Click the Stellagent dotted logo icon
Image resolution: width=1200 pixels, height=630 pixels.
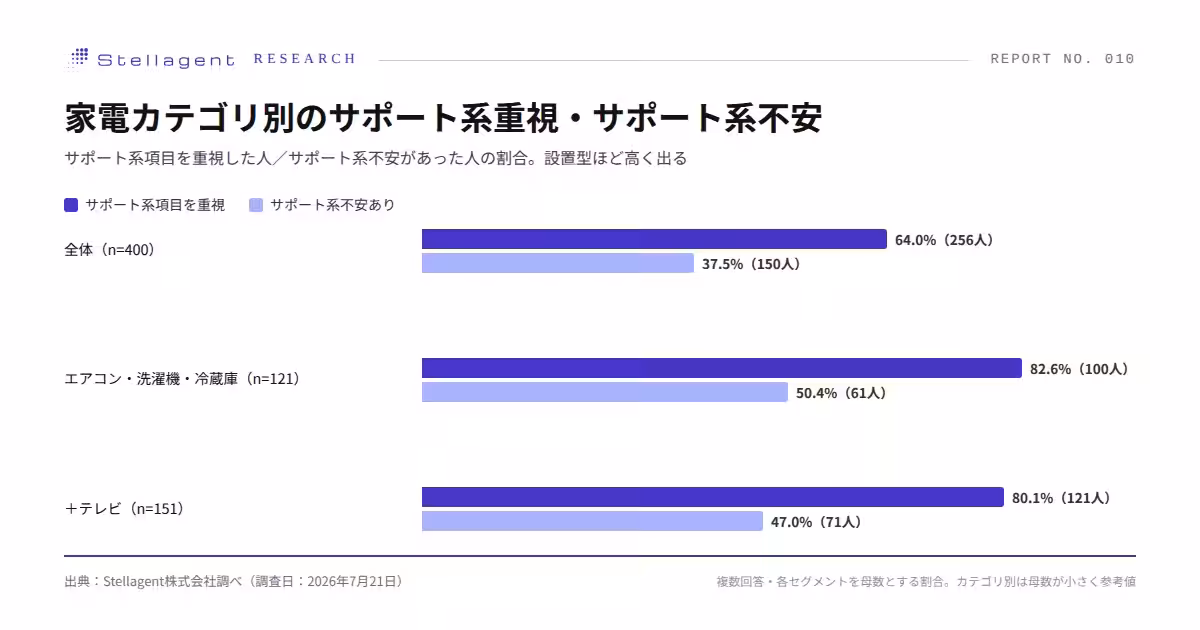(77, 59)
